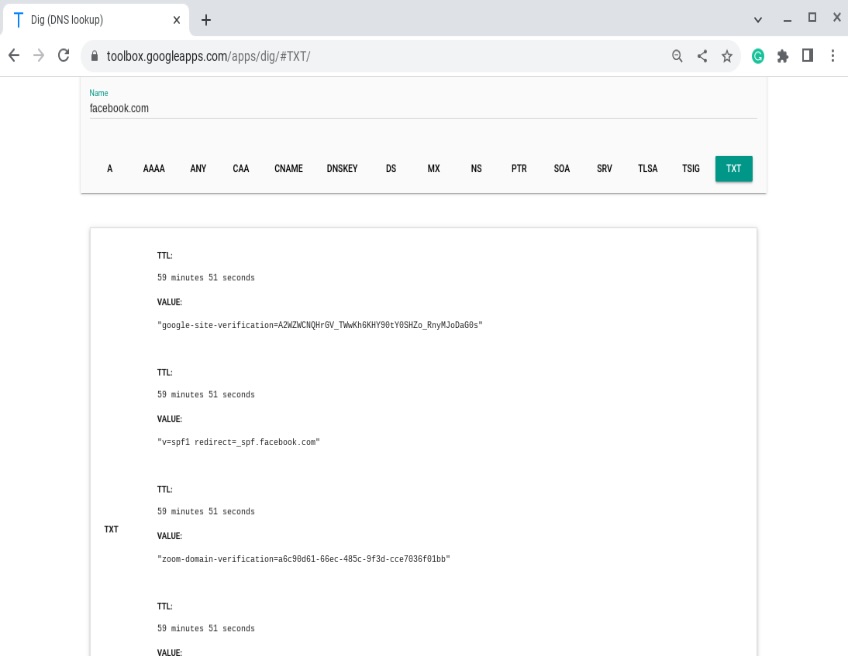Select the AAAA record type
The height and width of the screenshot is (656, 848).
click(x=154, y=169)
